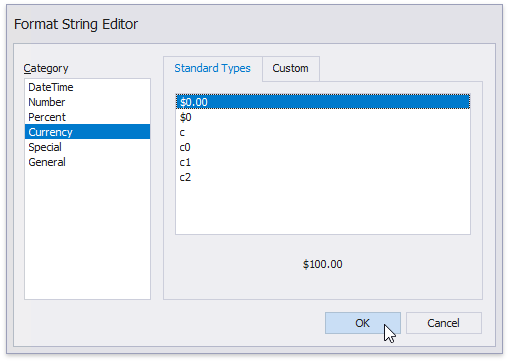Confirm with the OK button
The height and width of the screenshot is (362, 509).
coord(363,323)
